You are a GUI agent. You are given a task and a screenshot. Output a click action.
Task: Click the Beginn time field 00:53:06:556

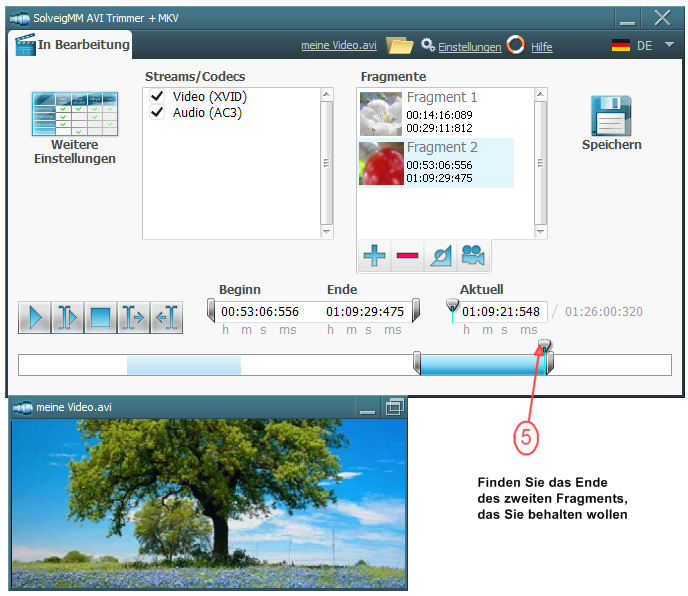click(260, 312)
